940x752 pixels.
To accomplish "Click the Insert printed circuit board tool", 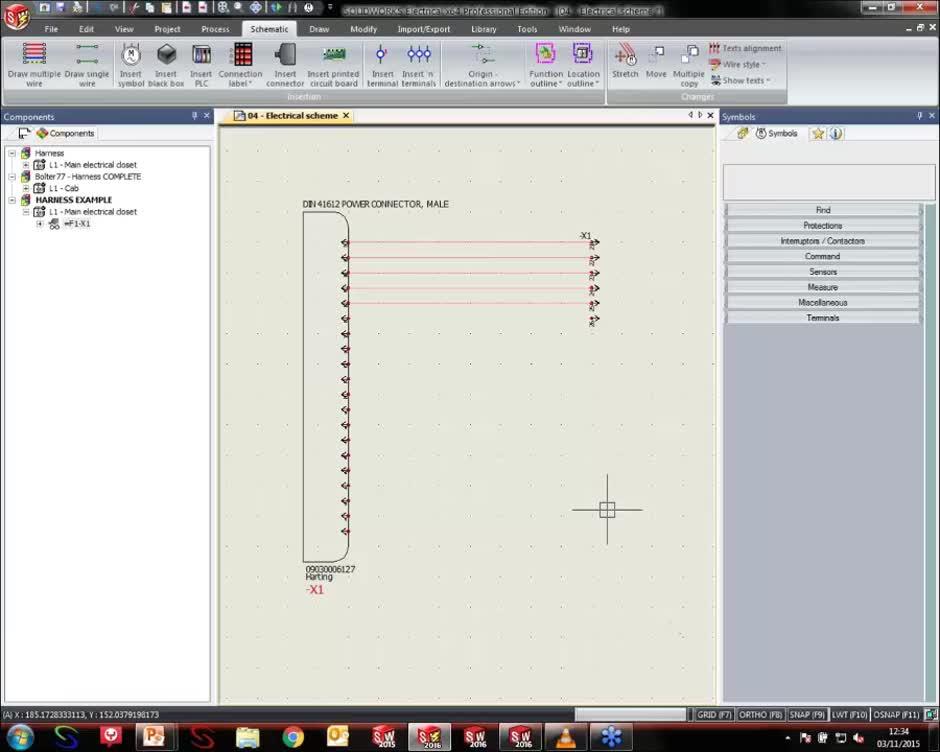I will click(x=333, y=63).
